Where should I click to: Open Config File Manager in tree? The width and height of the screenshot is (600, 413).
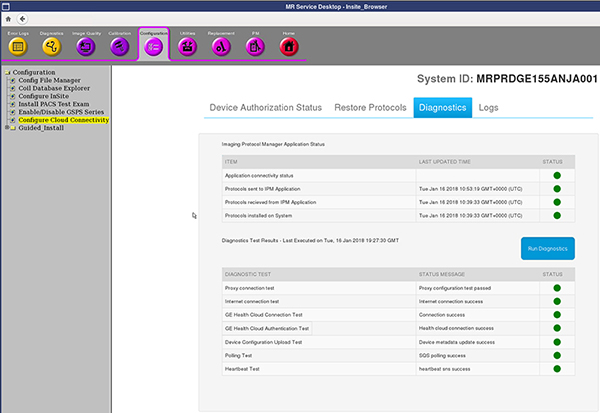pyautogui.click(x=51, y=82)
